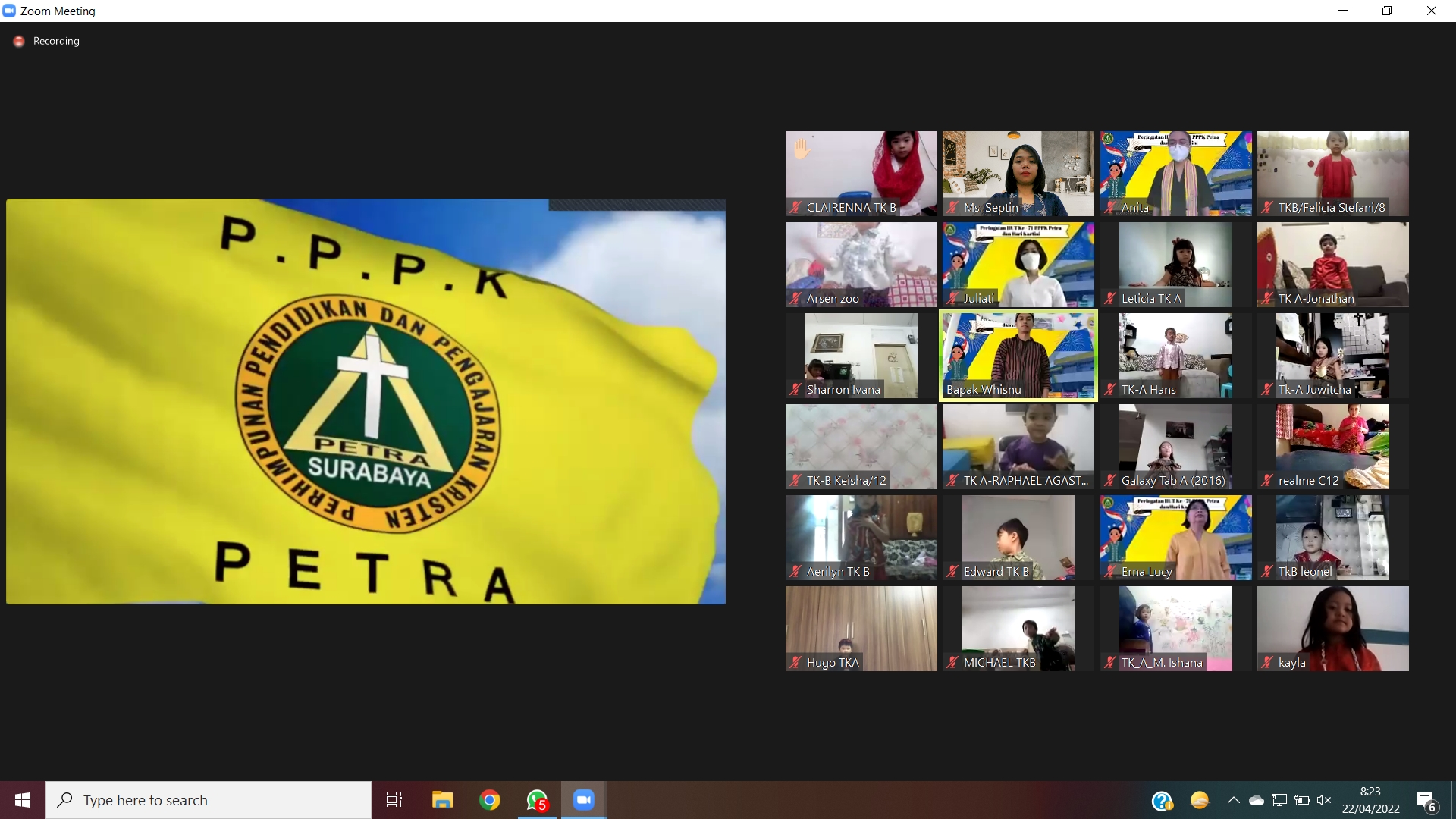Select Ms. Septin video tile

pos(1018,174)
